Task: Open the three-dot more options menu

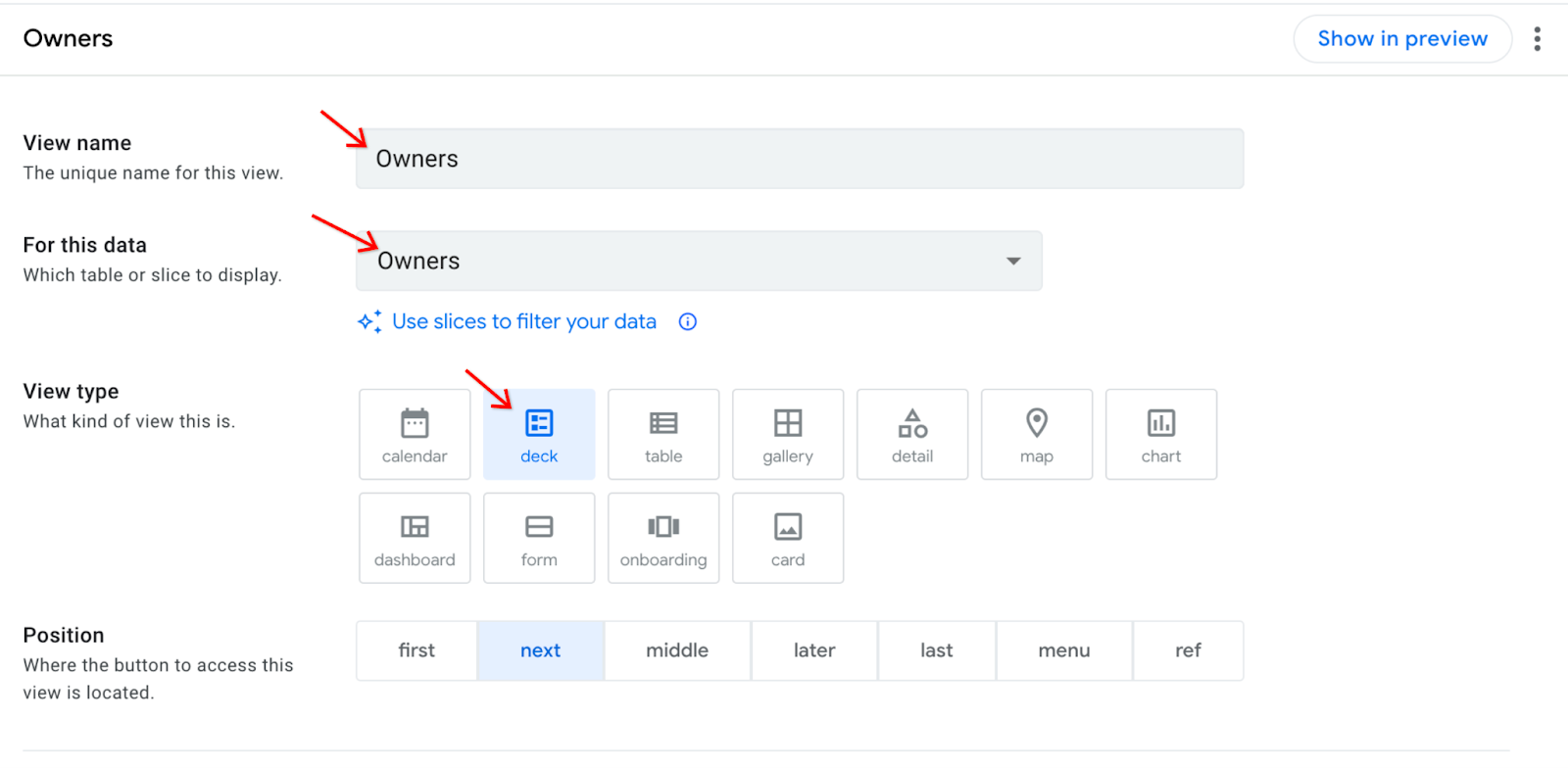Action: pos(1537,39)
